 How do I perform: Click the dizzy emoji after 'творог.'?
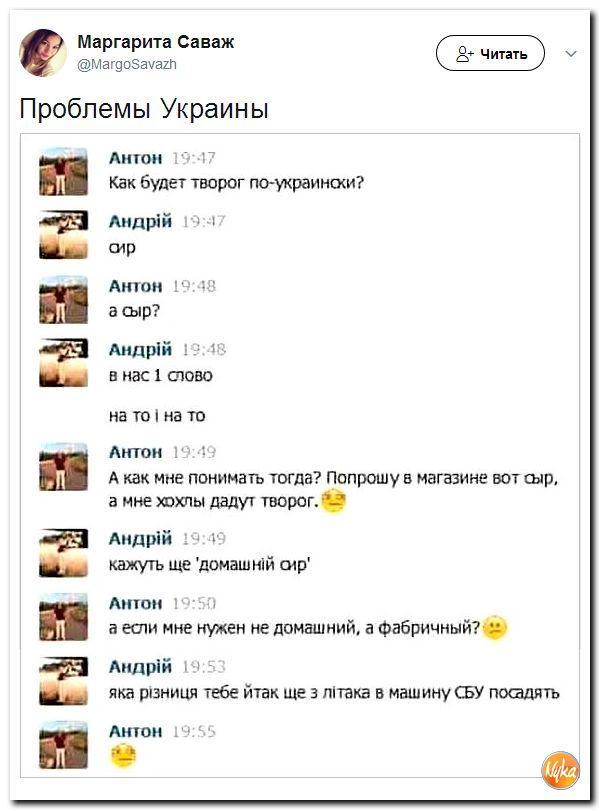point(334,501)
